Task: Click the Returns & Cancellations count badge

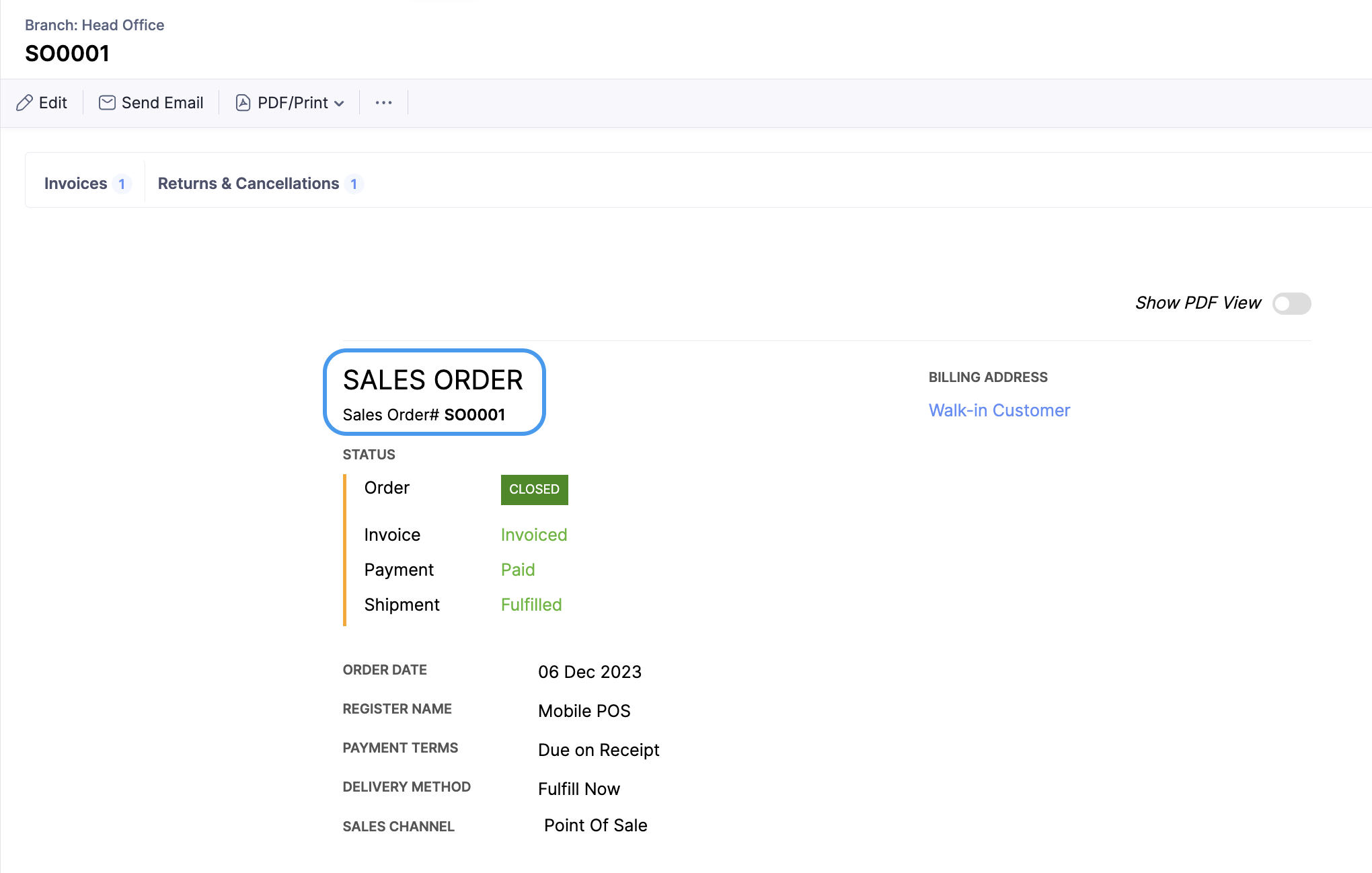Action: point(354,184)
